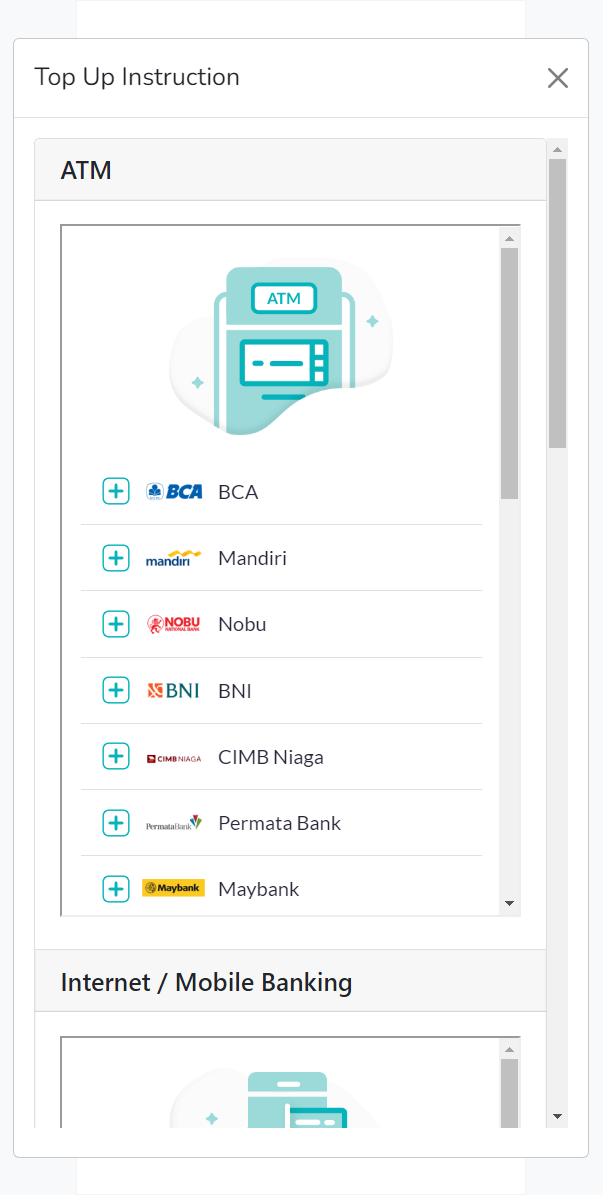Expand Nobu instructions with plus icon
Screen dimensions: 603x1195
[x=116, y=624]
